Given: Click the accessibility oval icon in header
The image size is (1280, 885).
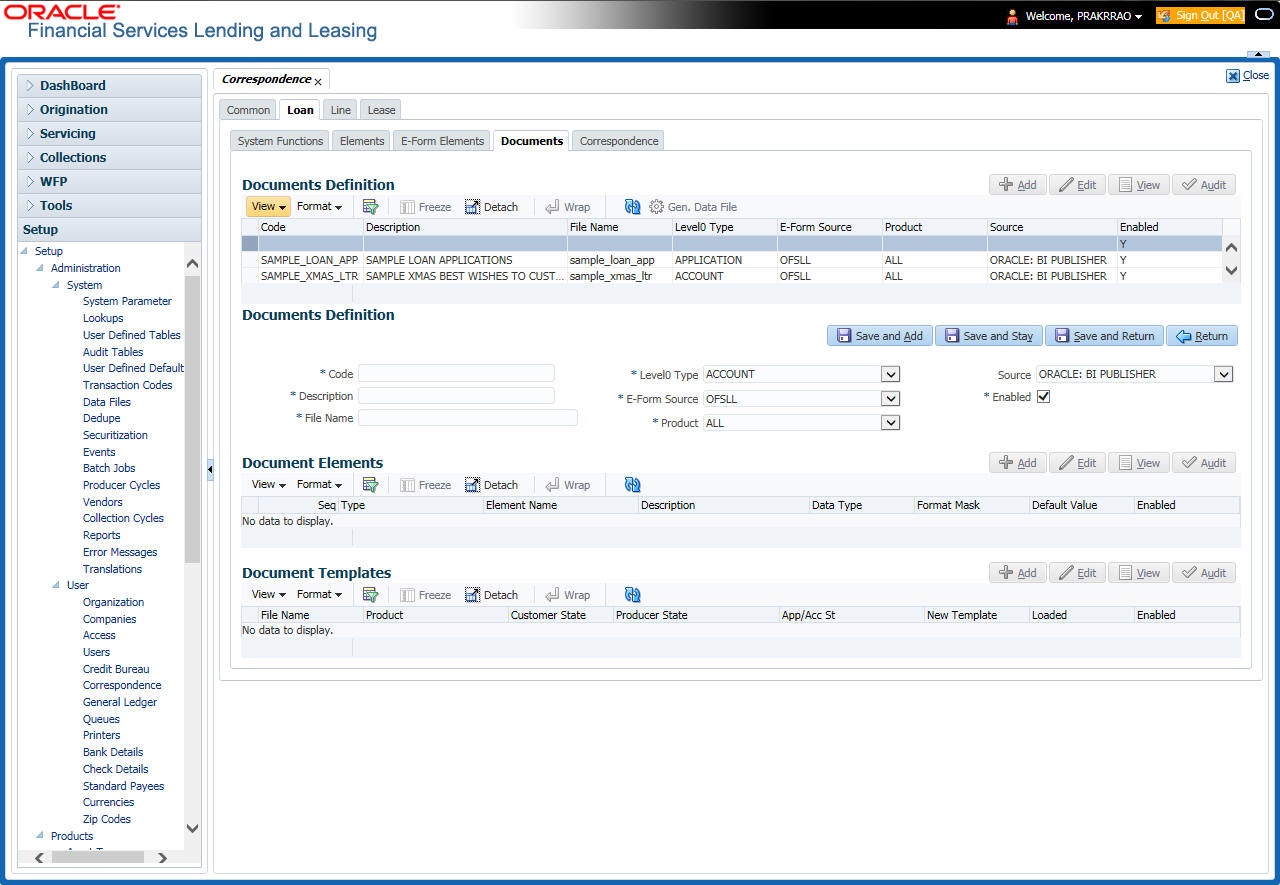Looking at the screenshot, I should point(1264,15).
